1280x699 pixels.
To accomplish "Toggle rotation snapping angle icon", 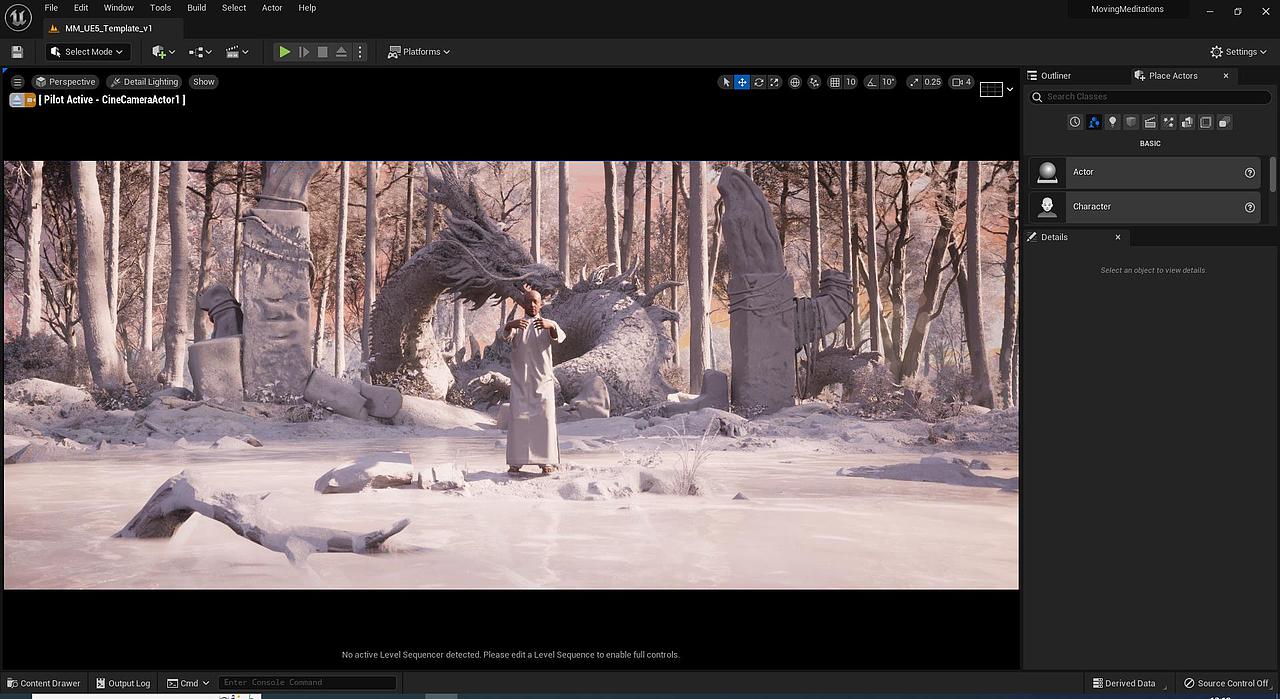I will point(872,82).
